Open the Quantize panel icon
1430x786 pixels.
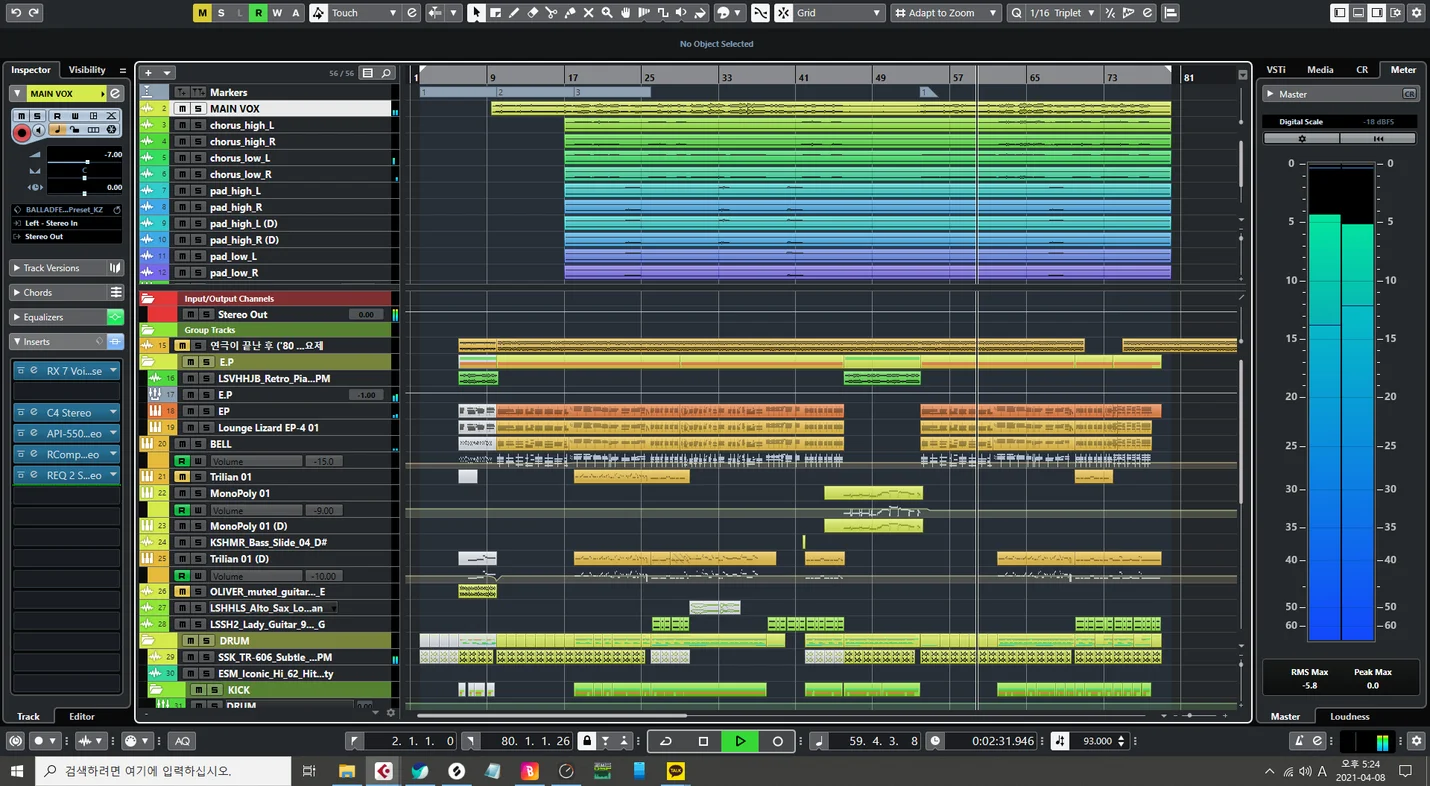pyautogui.click(x=1148, y=13)
